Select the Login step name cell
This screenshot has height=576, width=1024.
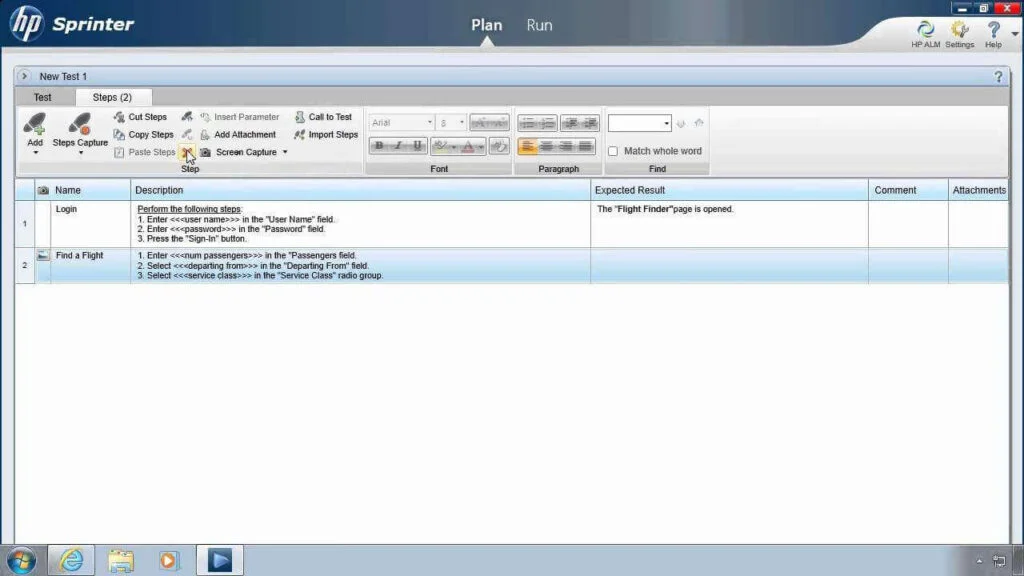point(90,224)
